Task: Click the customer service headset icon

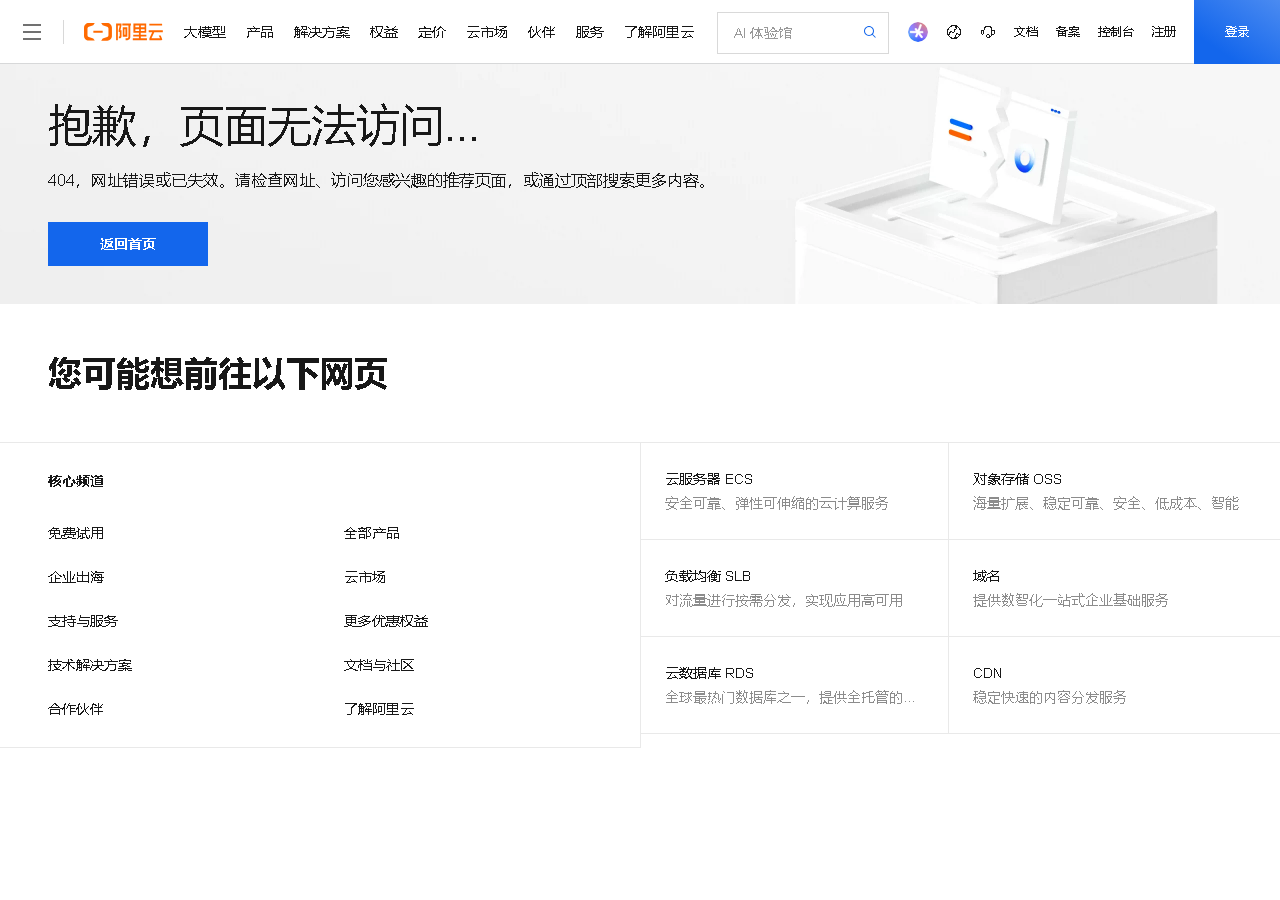Action: [x=988, y=32]
